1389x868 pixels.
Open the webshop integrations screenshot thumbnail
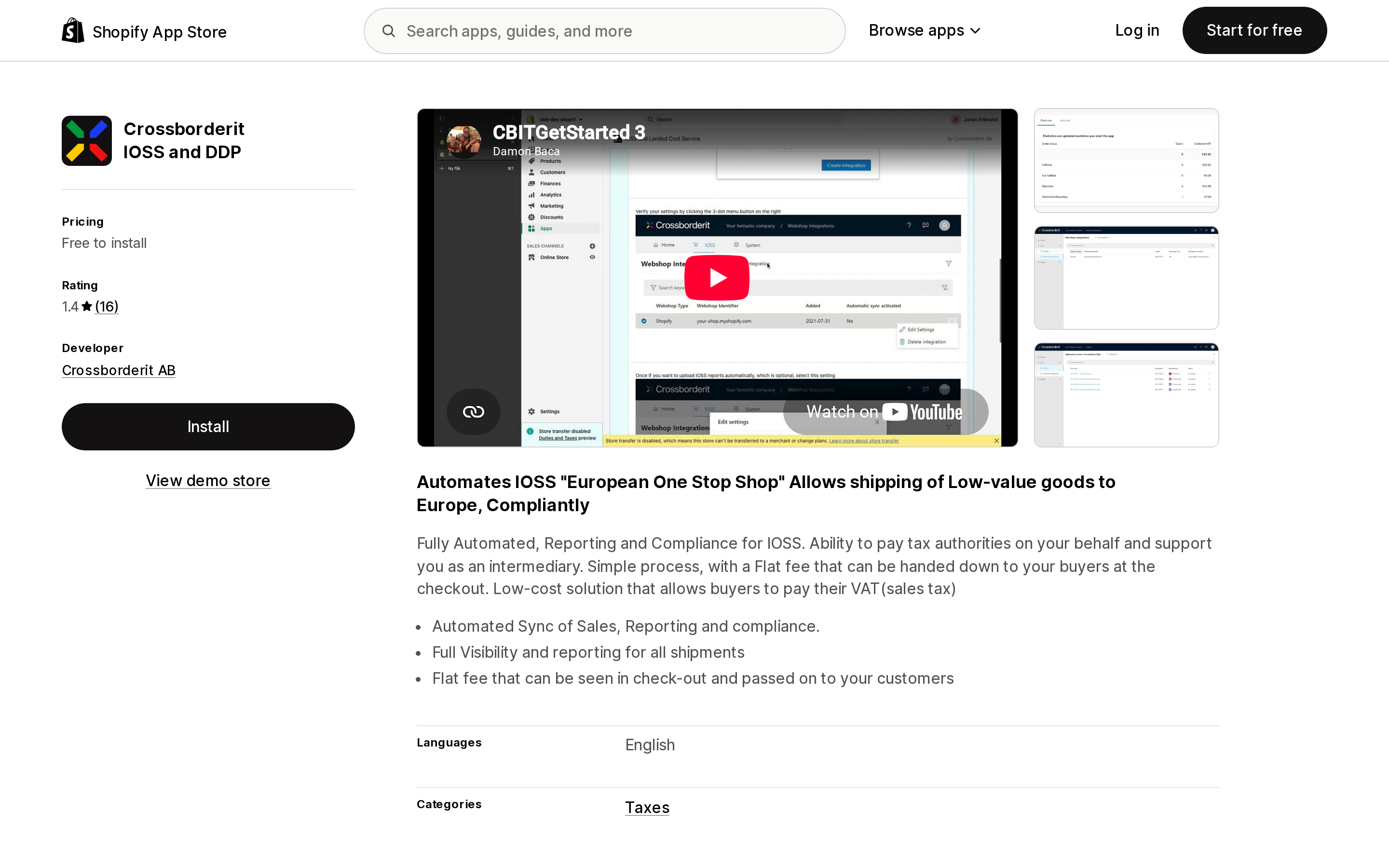point(1126,278)
